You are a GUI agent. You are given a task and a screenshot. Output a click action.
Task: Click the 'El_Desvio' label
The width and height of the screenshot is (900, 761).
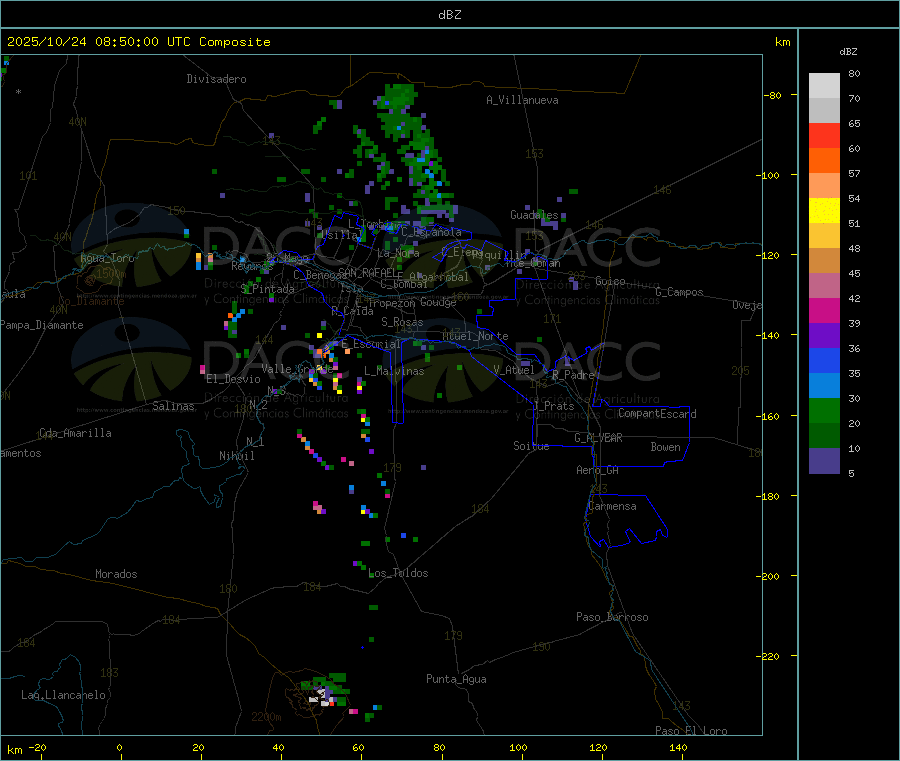point(234,379)
